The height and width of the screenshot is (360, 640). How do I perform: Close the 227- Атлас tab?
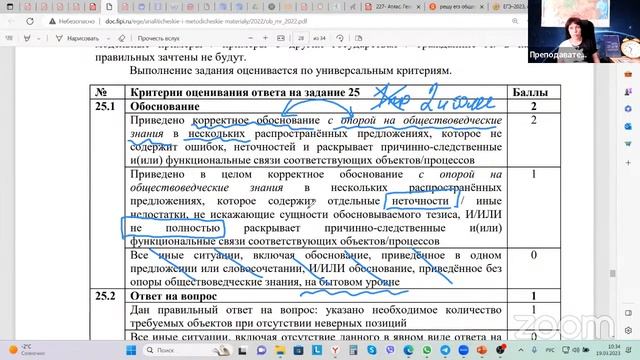point(418,7)
